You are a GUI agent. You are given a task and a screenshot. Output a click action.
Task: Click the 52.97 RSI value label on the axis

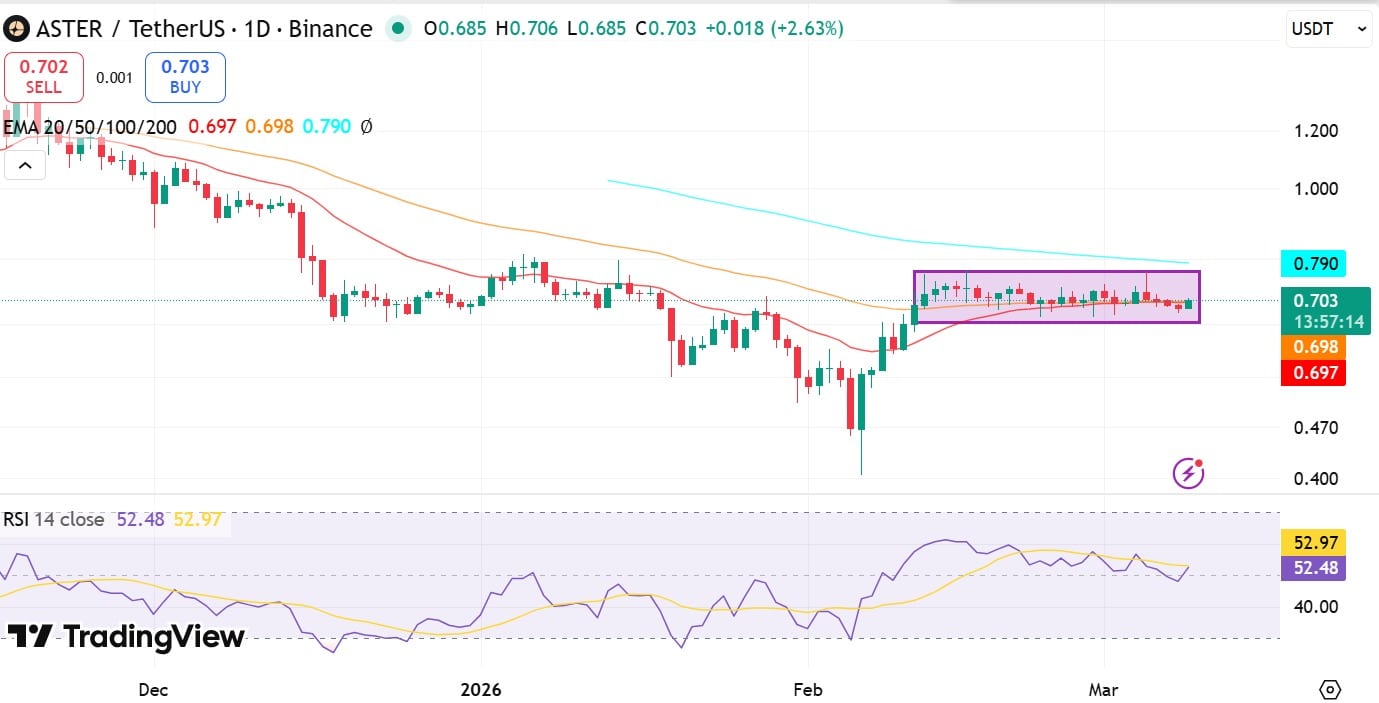[1313, 543]
